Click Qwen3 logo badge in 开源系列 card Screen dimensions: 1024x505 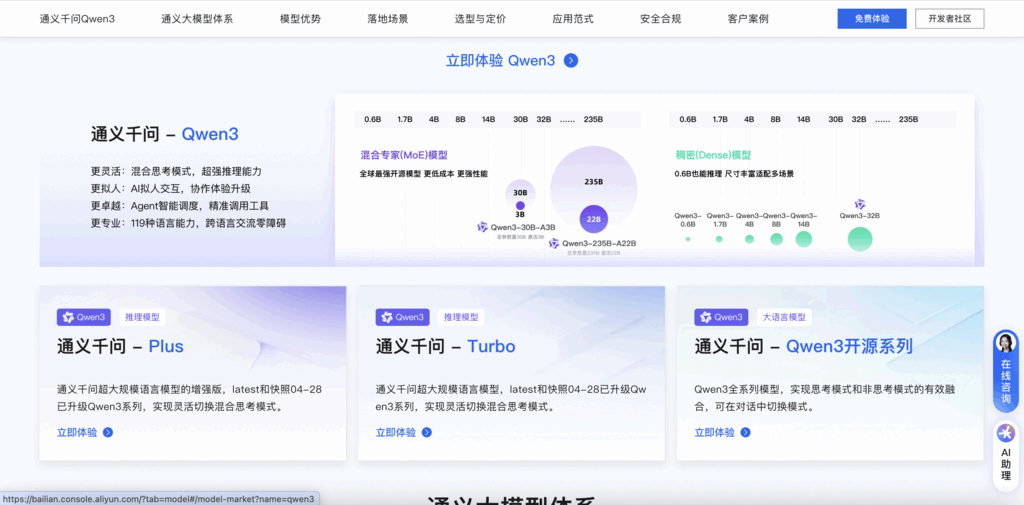tap(721, 318)
